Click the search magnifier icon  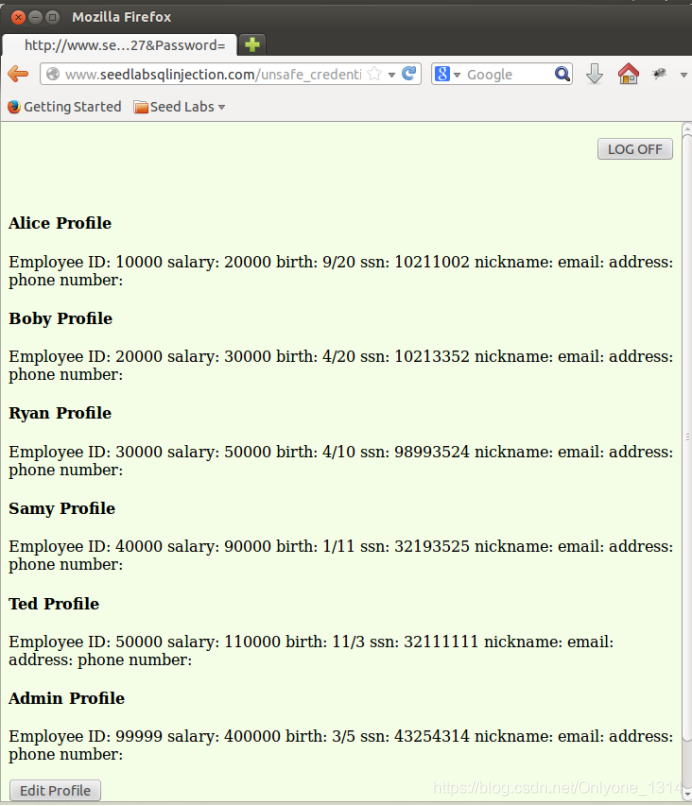click(x=562, y=74)
